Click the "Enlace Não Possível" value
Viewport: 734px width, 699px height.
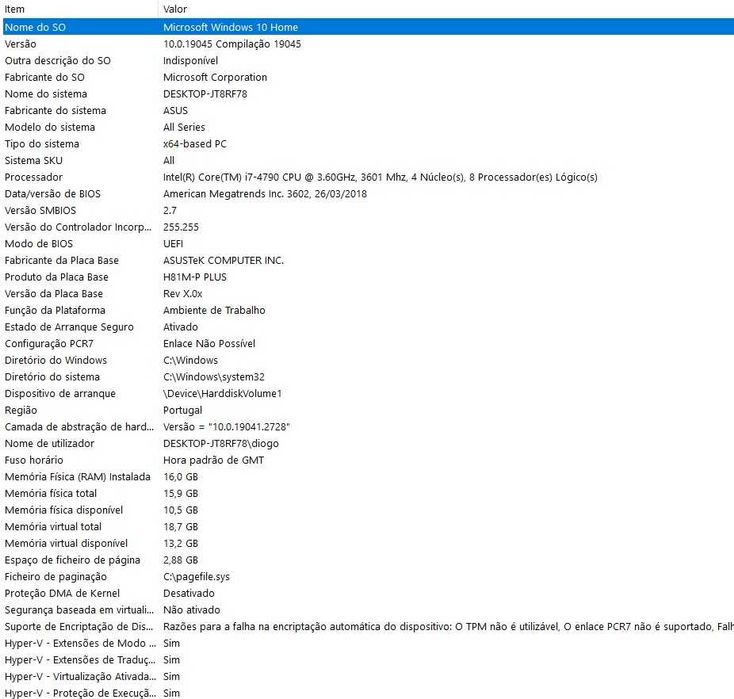click(209, 344)
